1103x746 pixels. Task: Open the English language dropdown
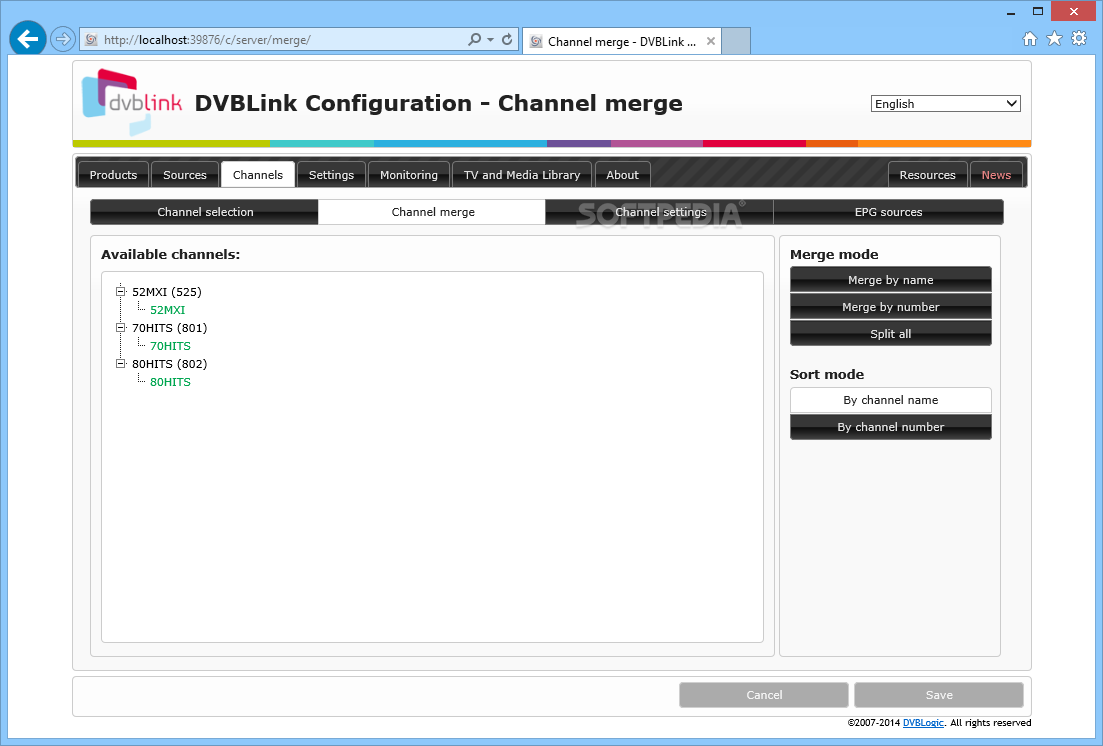945,103
